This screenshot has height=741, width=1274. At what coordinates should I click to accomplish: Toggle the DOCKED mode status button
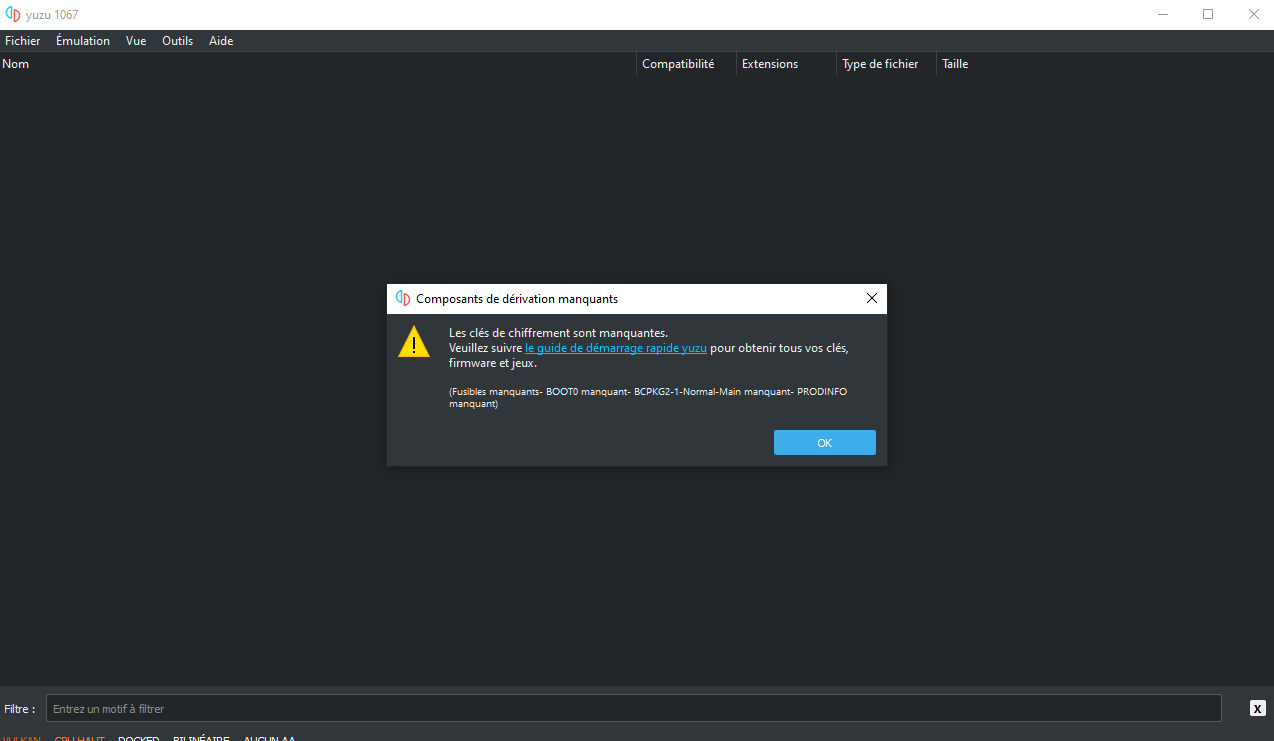[138, 738]
